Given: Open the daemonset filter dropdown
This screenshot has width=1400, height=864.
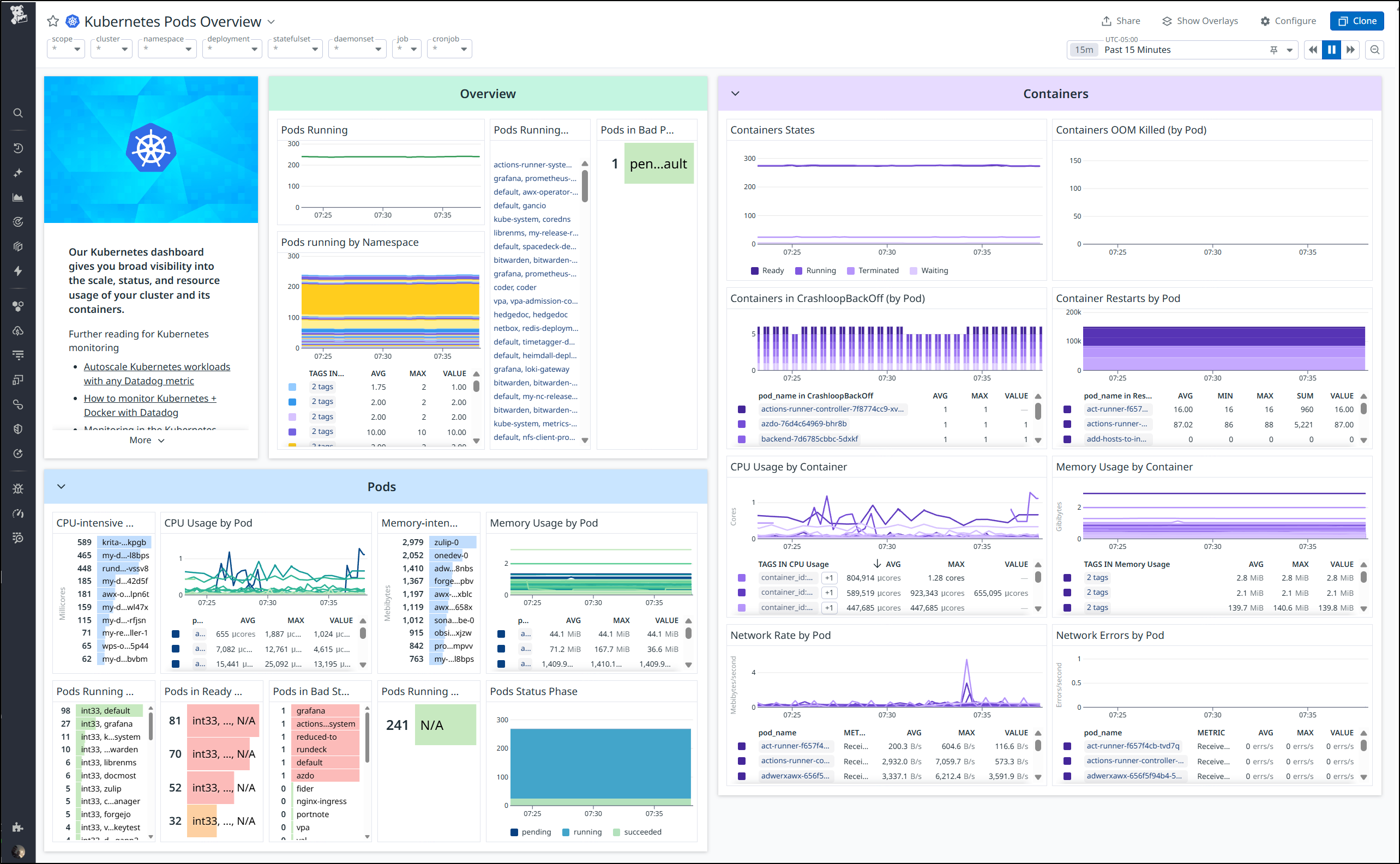Looking at the screenshot, I should [357, 49].
